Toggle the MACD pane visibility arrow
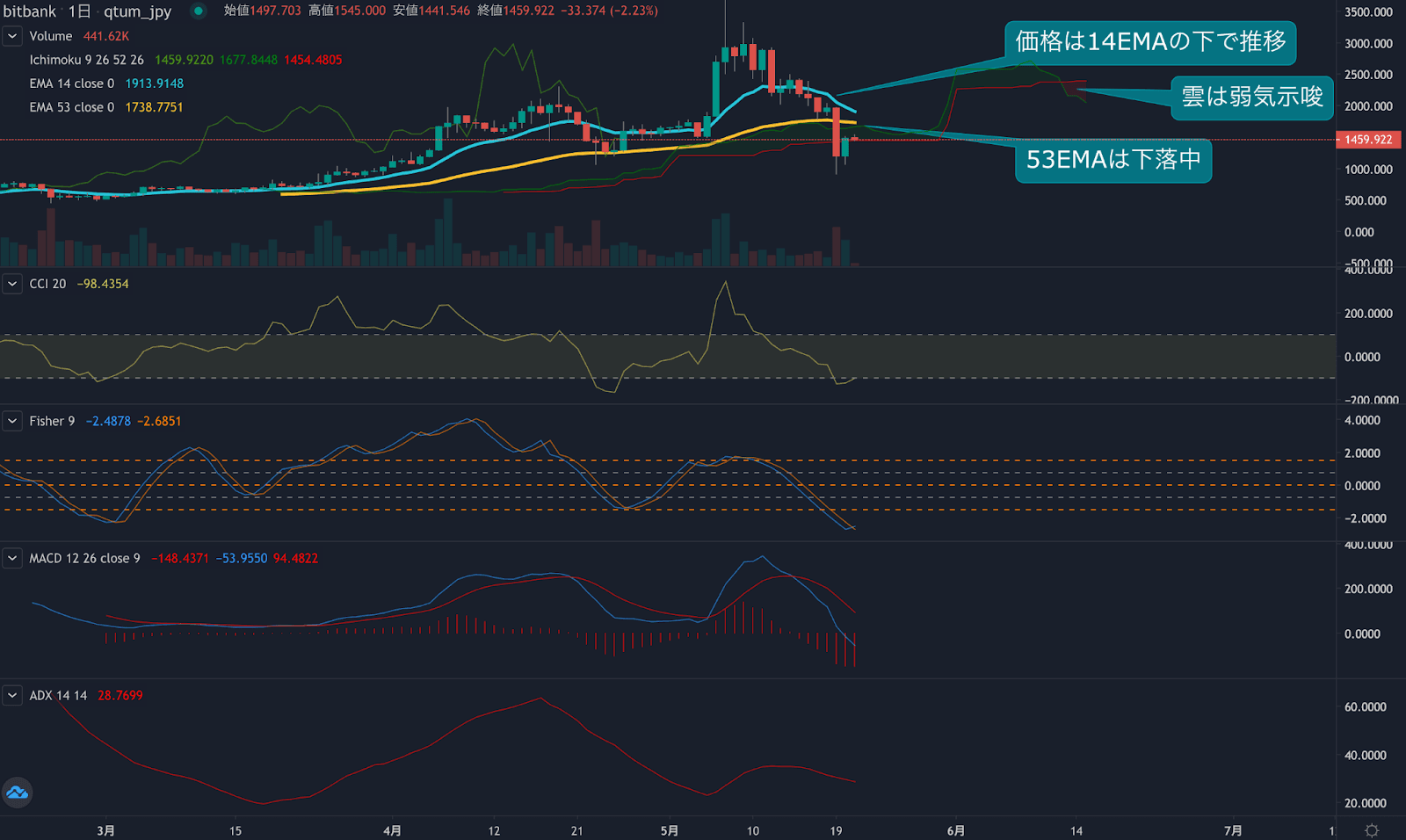 pyautogui.click(x=11, y=558)
